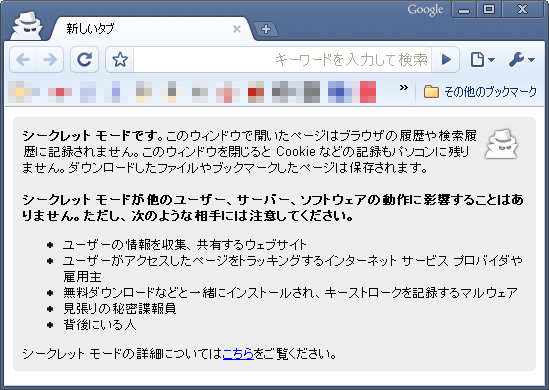
Task: Open the その他のブックマーク folder
Action: [480, 92]
